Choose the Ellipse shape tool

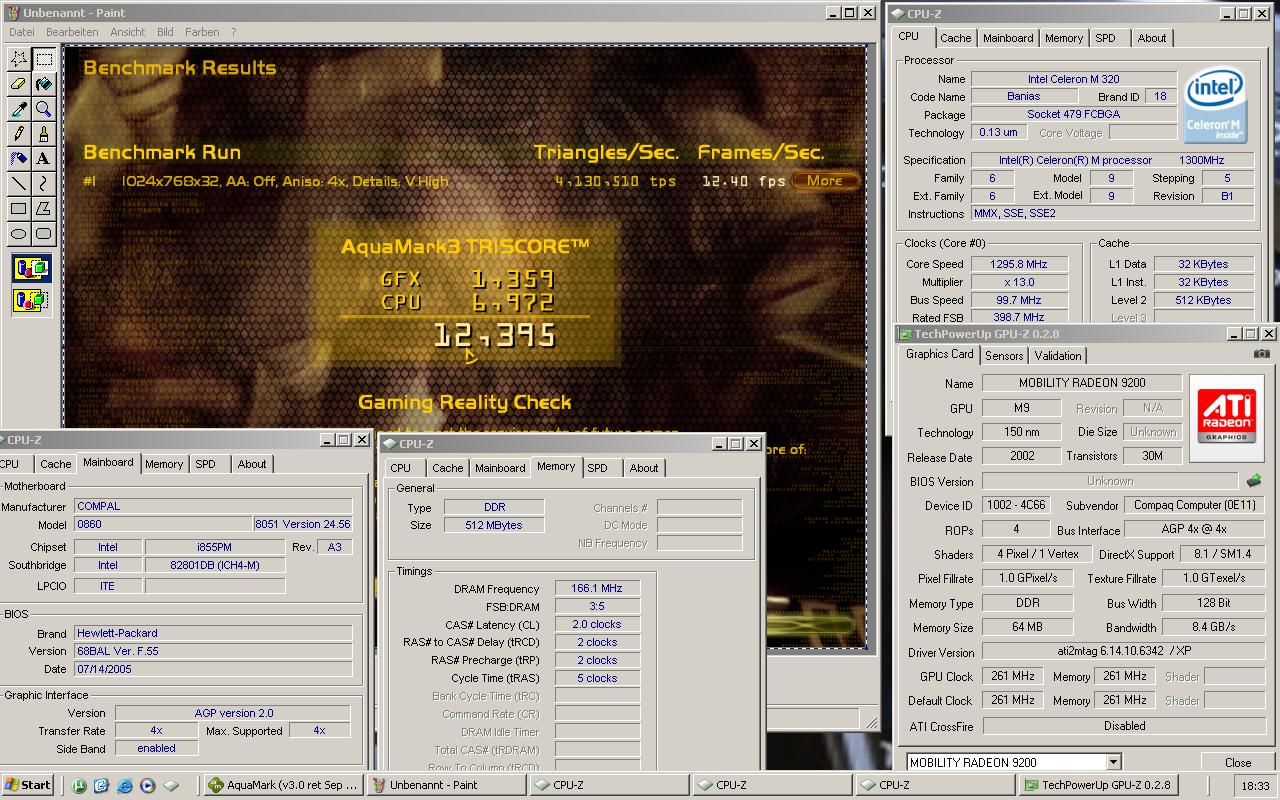click(x=19, y=234)
